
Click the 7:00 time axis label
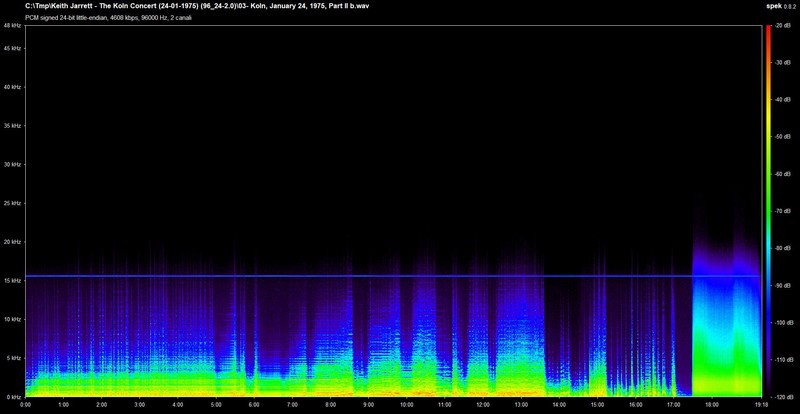point(293,404)
